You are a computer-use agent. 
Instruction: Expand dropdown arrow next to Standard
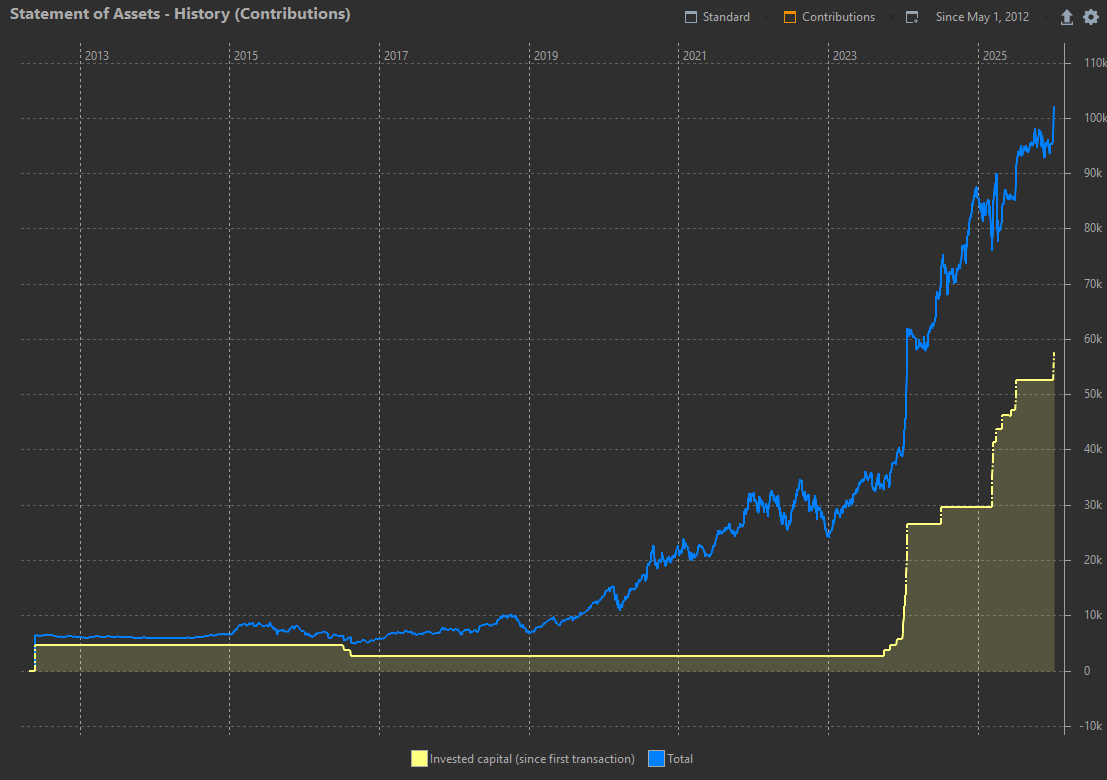coord(767,17)
